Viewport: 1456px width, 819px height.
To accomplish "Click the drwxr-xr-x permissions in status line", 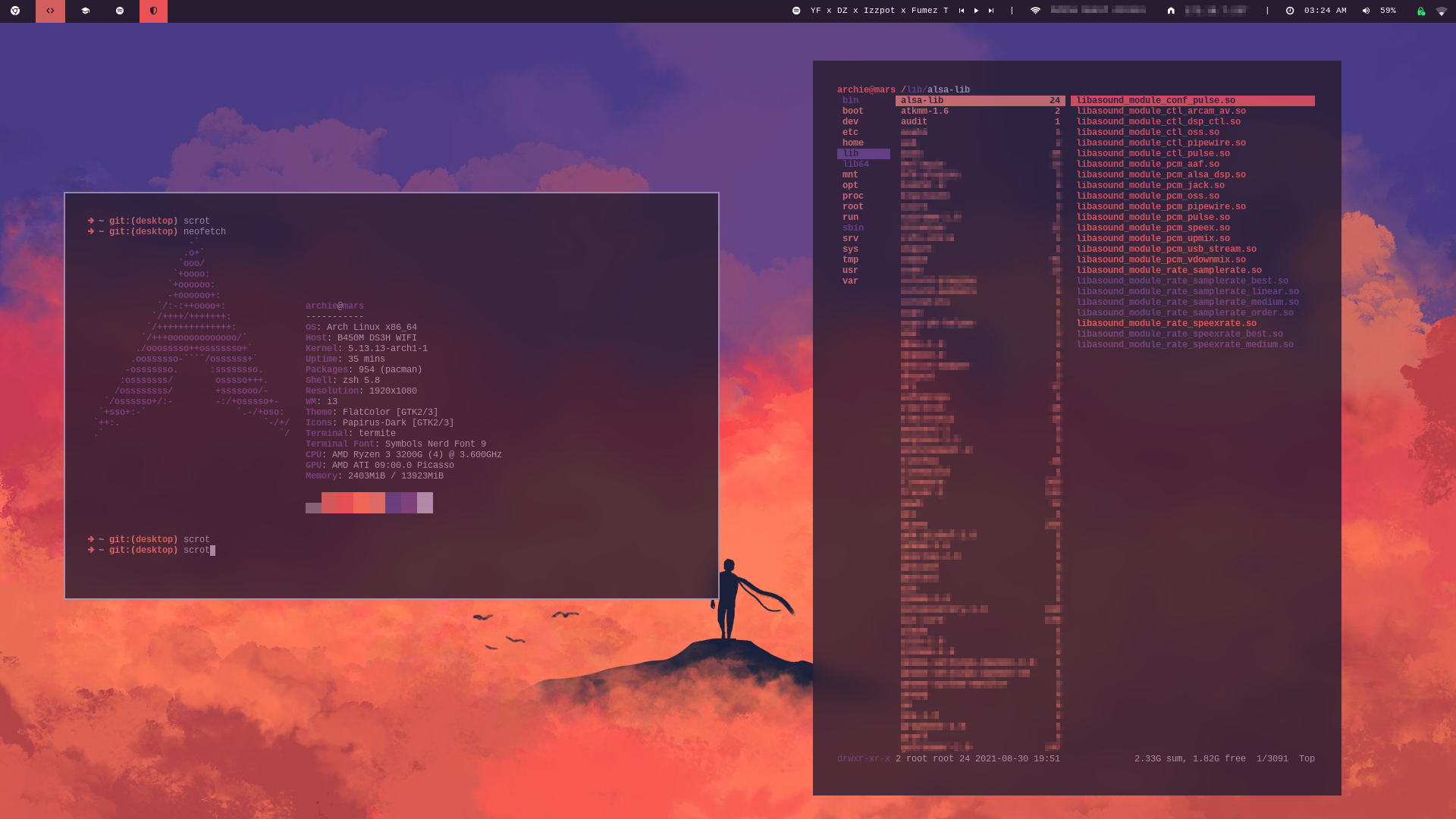I will [864, 758].
